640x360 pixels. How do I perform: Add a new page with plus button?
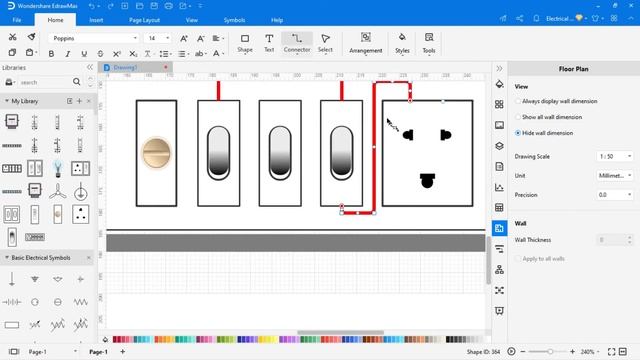coord(122,351)
